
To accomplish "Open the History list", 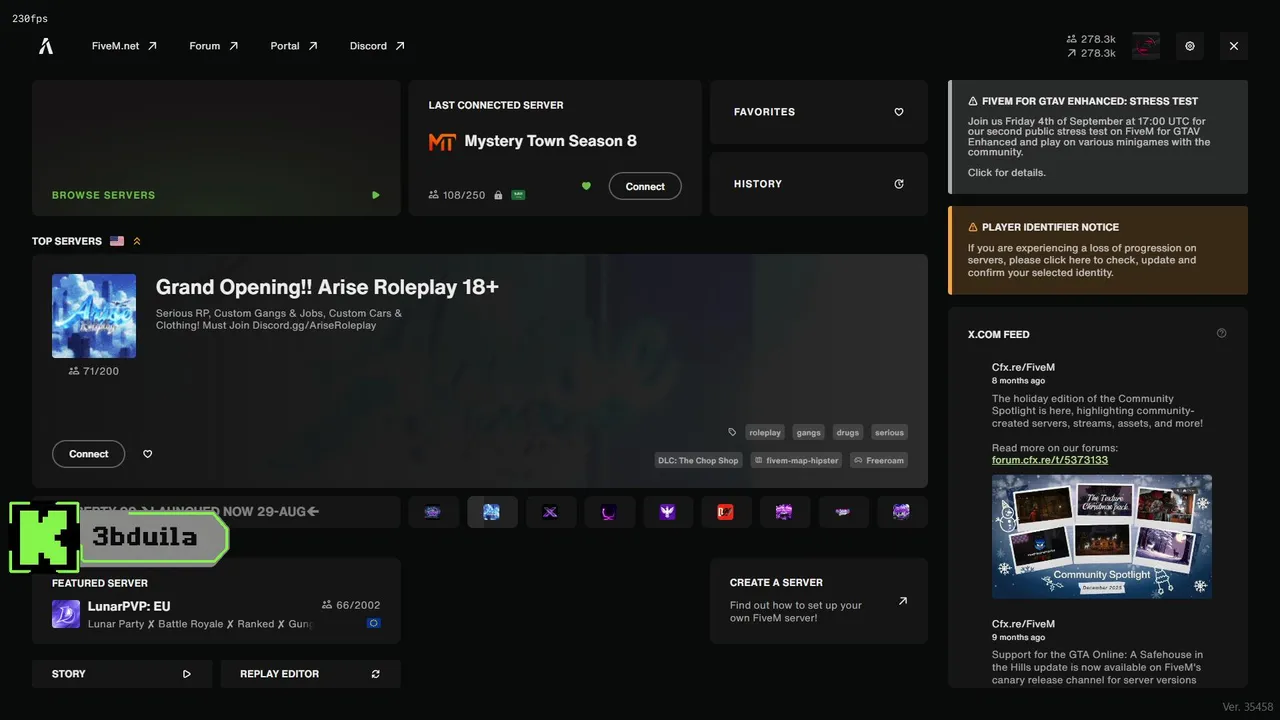I will click(819, 184).
